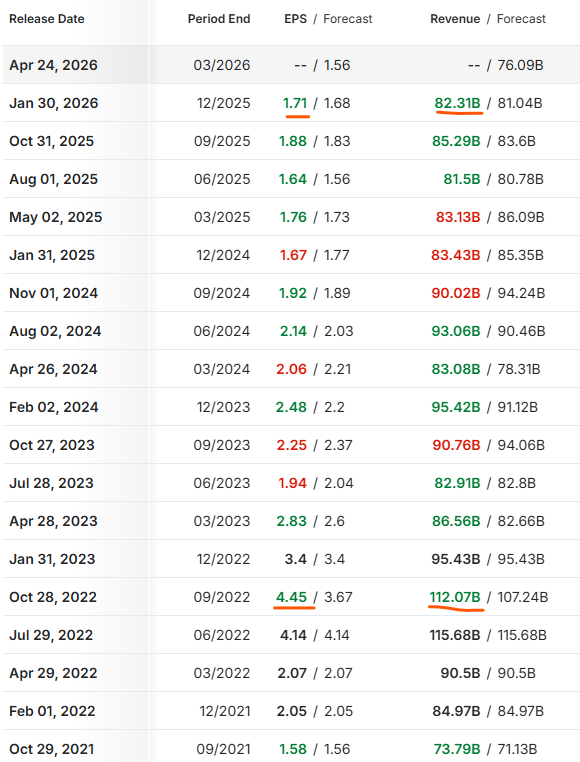
Task: Click revenue value 86.56B
Action: click(x=456, y=521)
